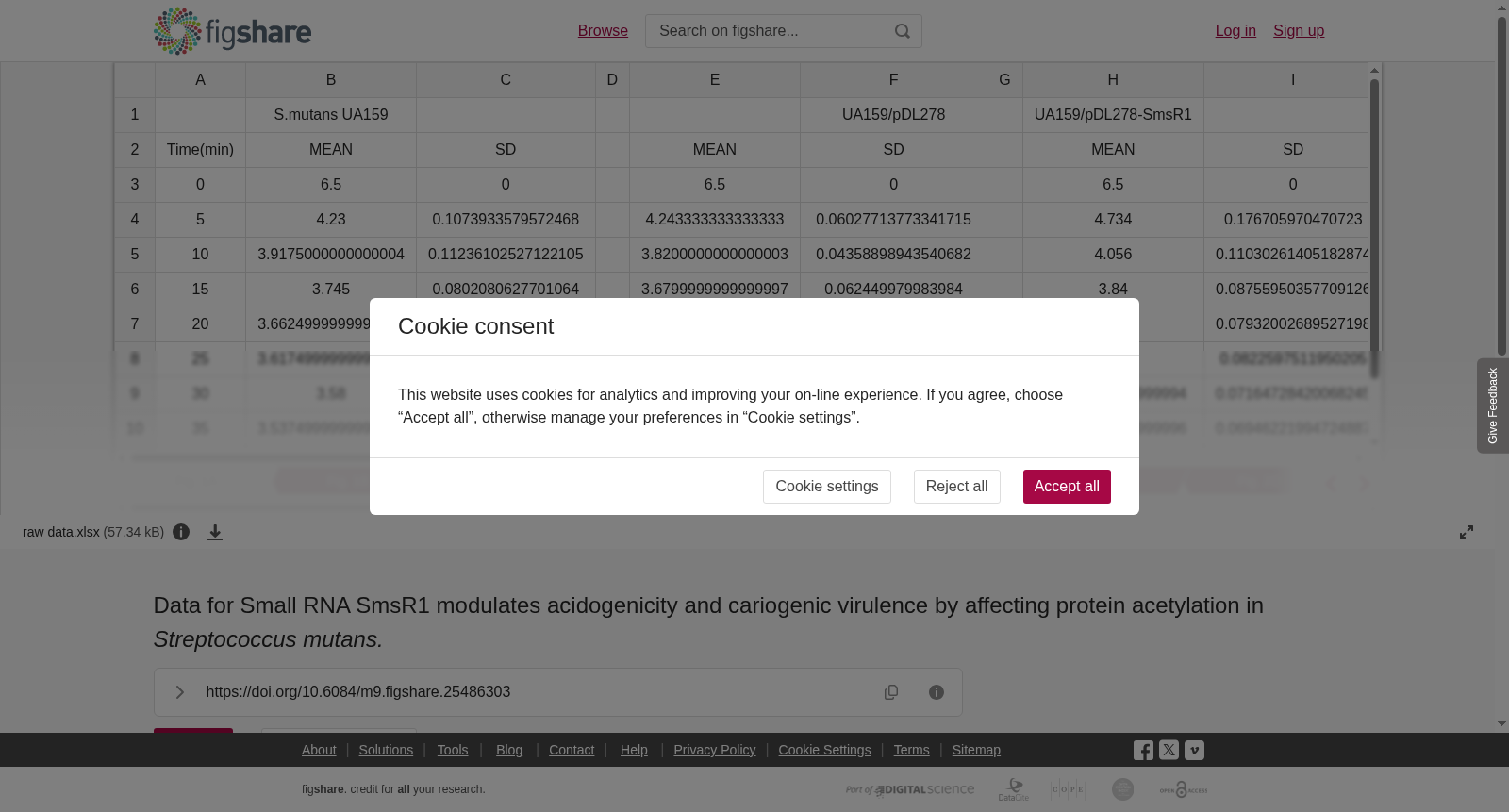
Task: Open figshare Facebook page icon
Action: pos(1143,751)
